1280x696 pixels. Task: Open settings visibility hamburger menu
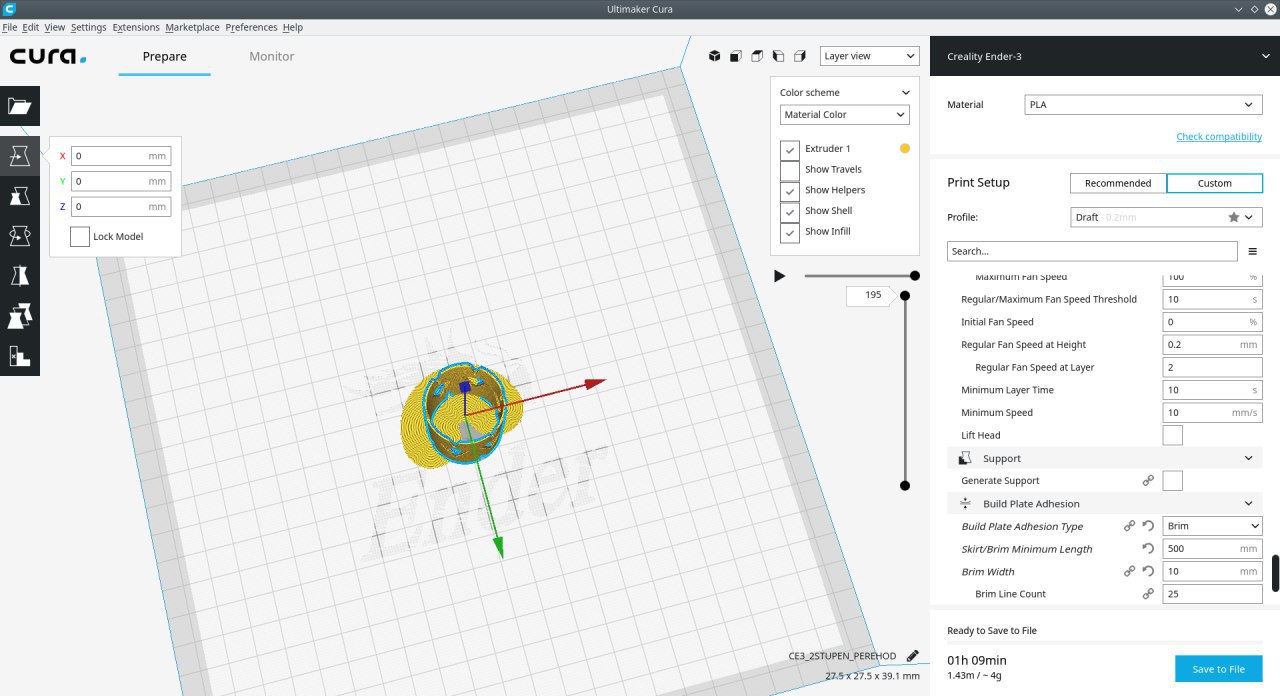1252,251
